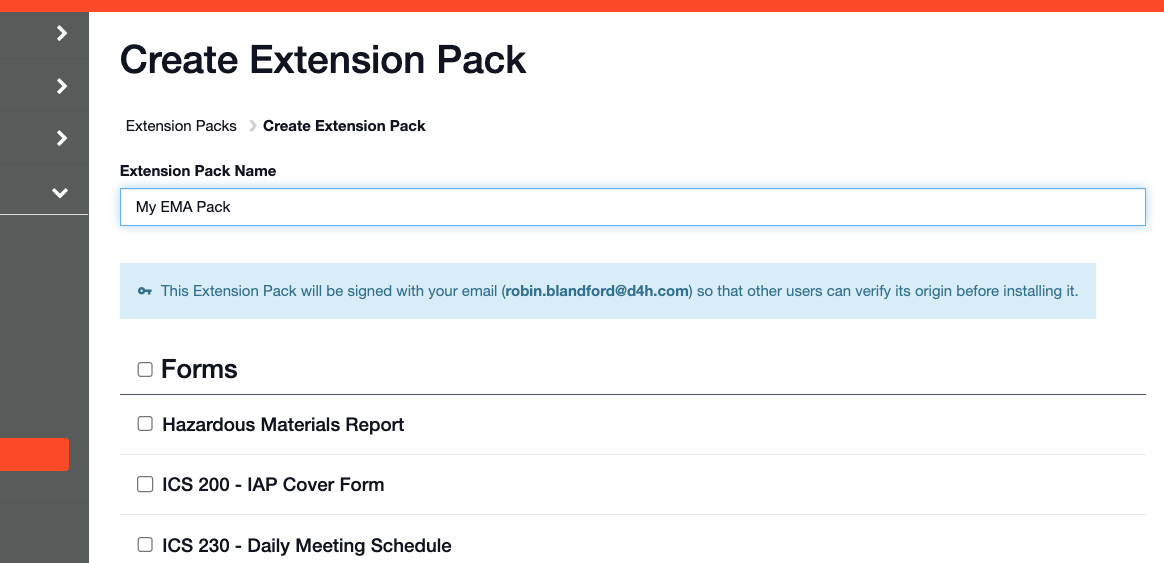Click the Forms section heading
Screen dimensions: 1164x563
[199, 369]
